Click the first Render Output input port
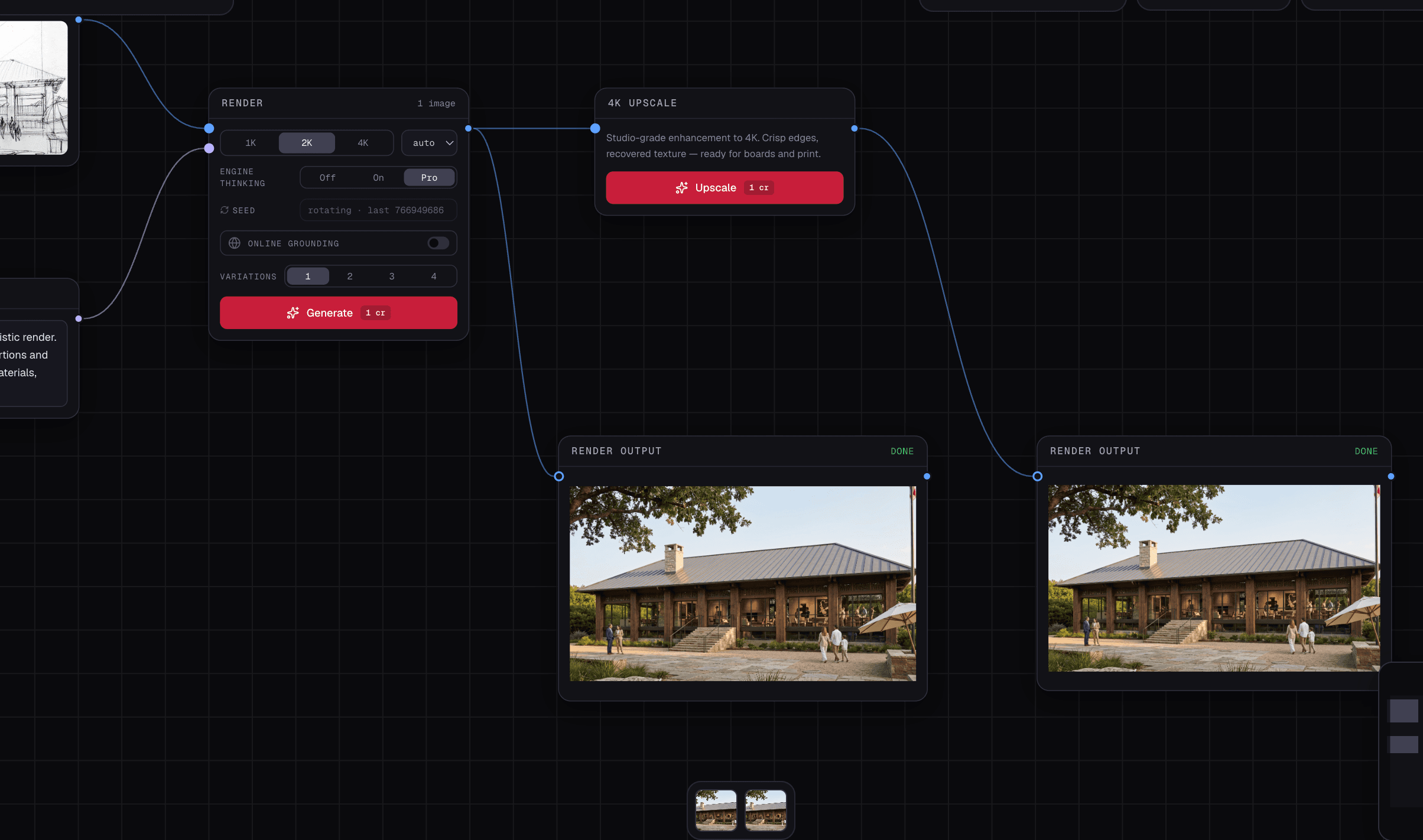This screenshot has height=840, width=1423. 559,476
